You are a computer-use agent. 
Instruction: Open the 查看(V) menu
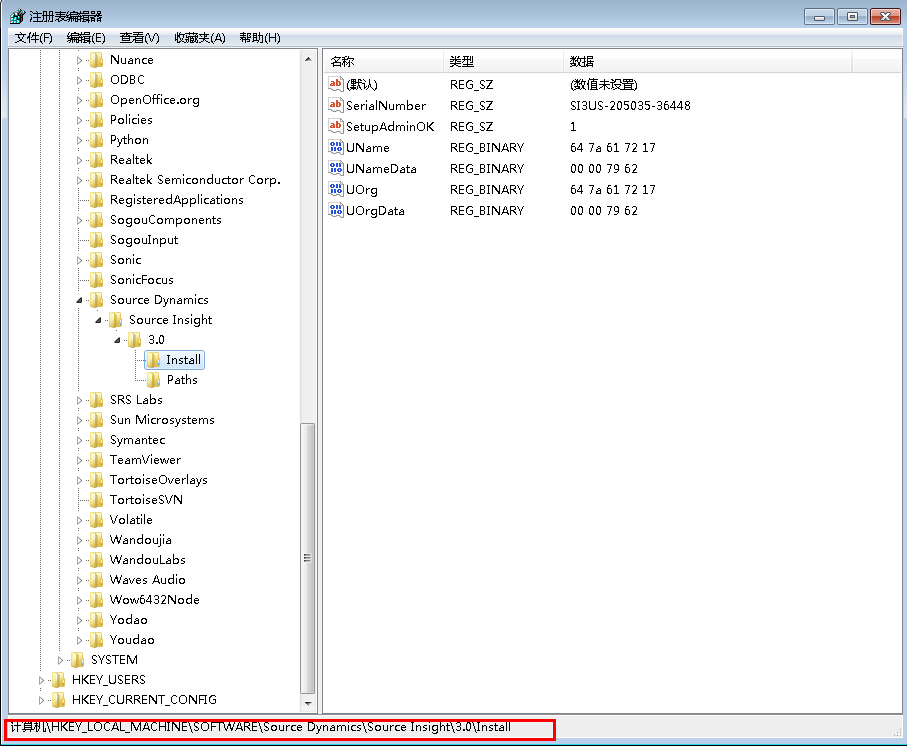[139, 38]
